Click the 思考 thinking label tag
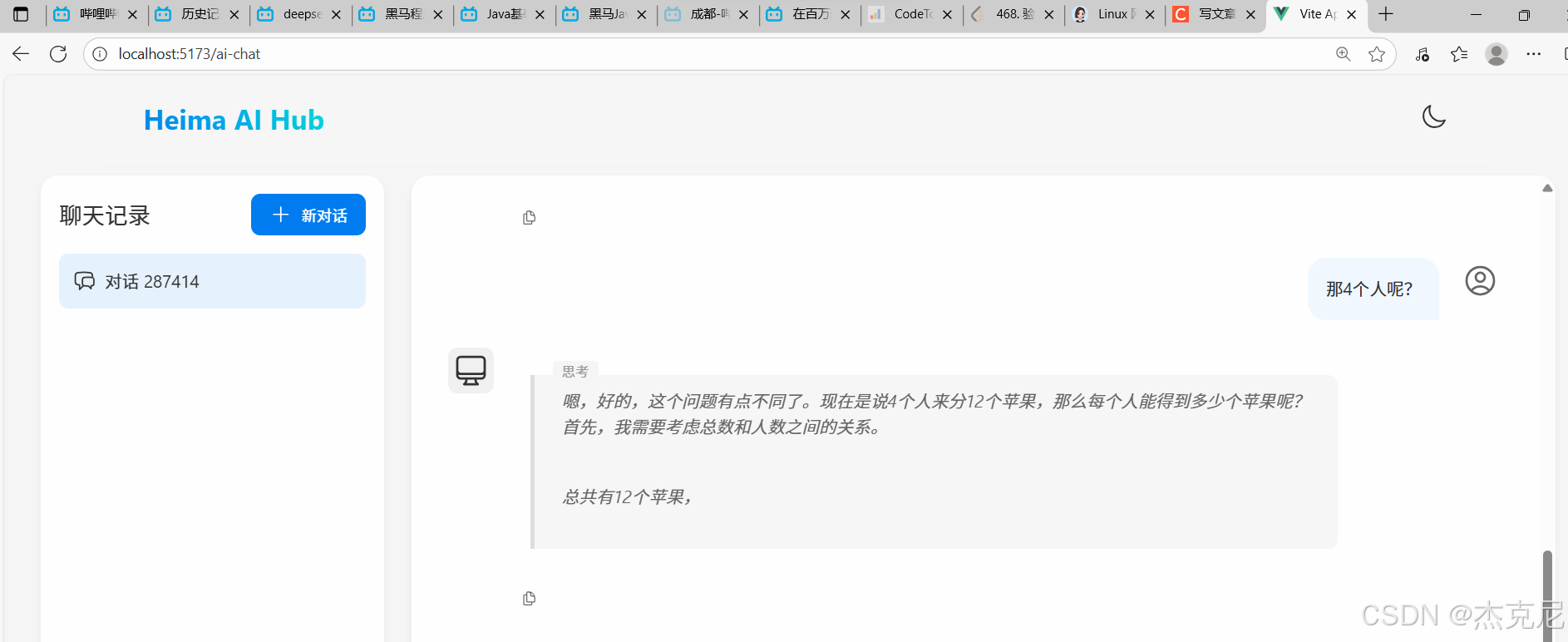The image size is (1568, 642). 575,371
